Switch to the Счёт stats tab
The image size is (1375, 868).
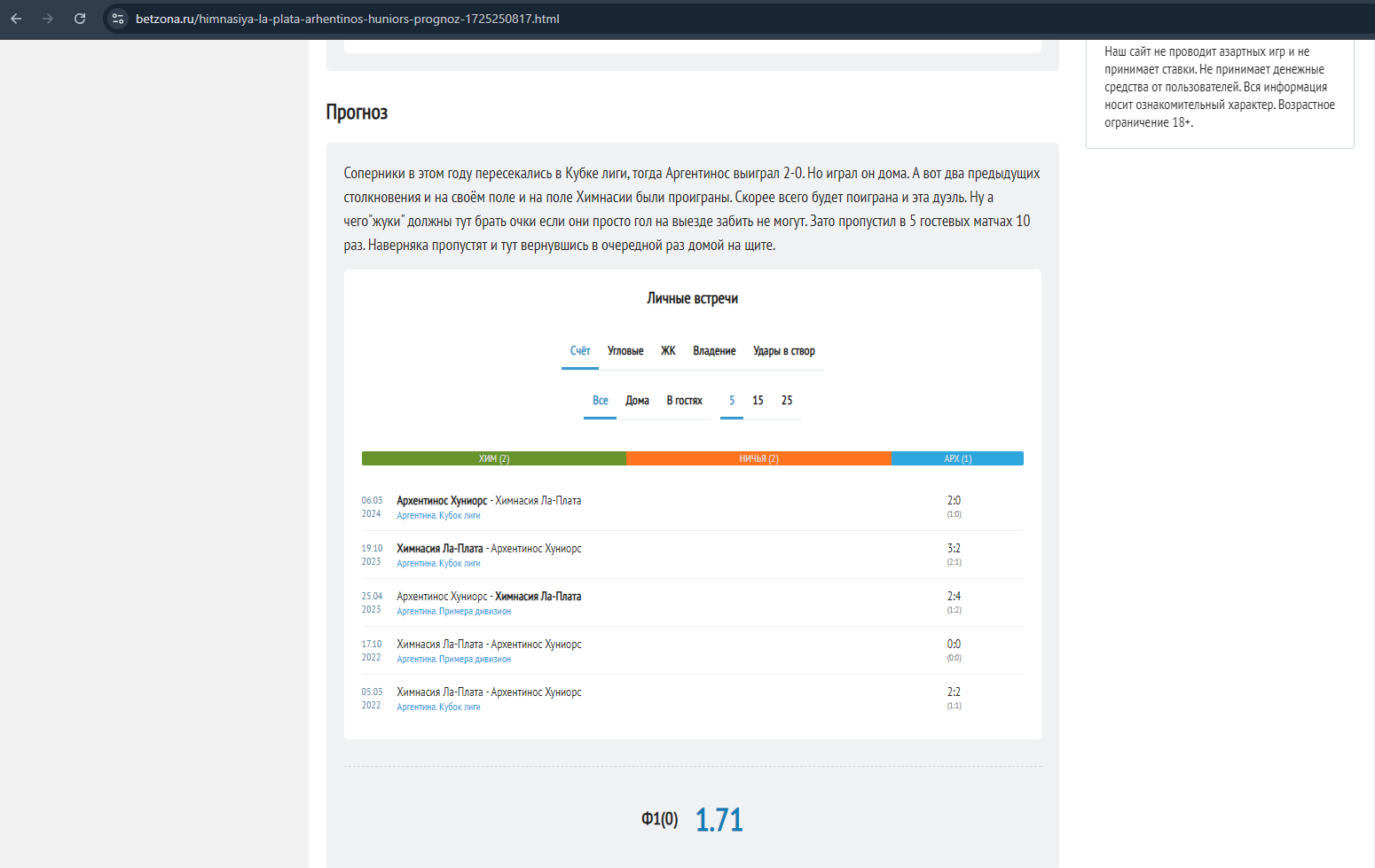(x=580, y=351)
